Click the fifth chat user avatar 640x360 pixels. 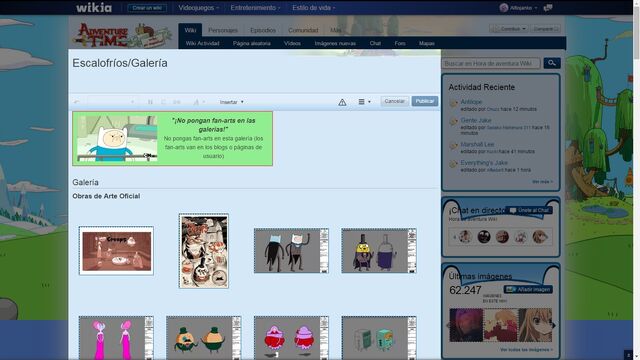pos(540,236)
